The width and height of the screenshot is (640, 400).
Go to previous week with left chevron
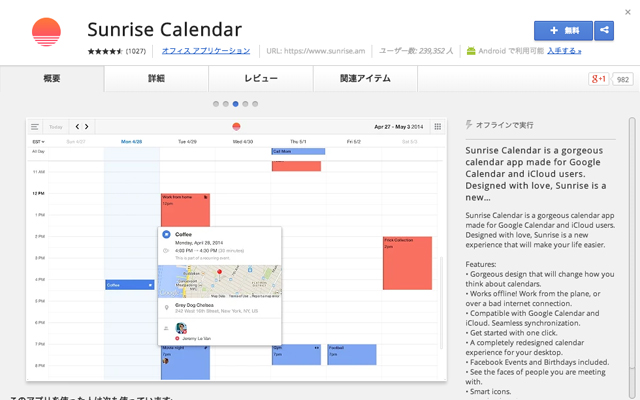pyautogui.click(x=77, y=127)
